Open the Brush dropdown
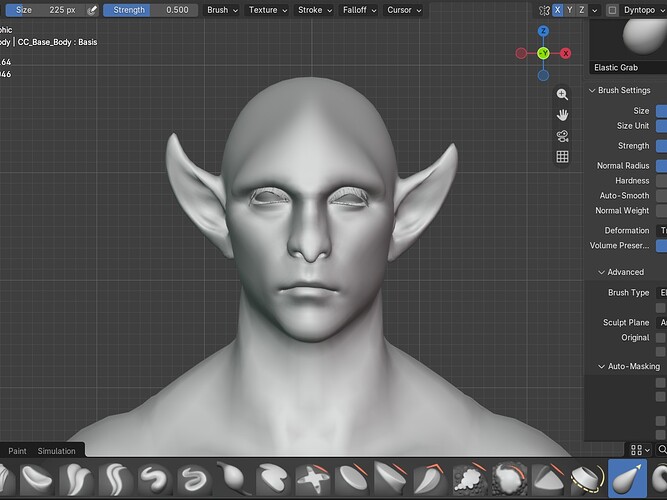The image size is (667, 500). point(222,10)
